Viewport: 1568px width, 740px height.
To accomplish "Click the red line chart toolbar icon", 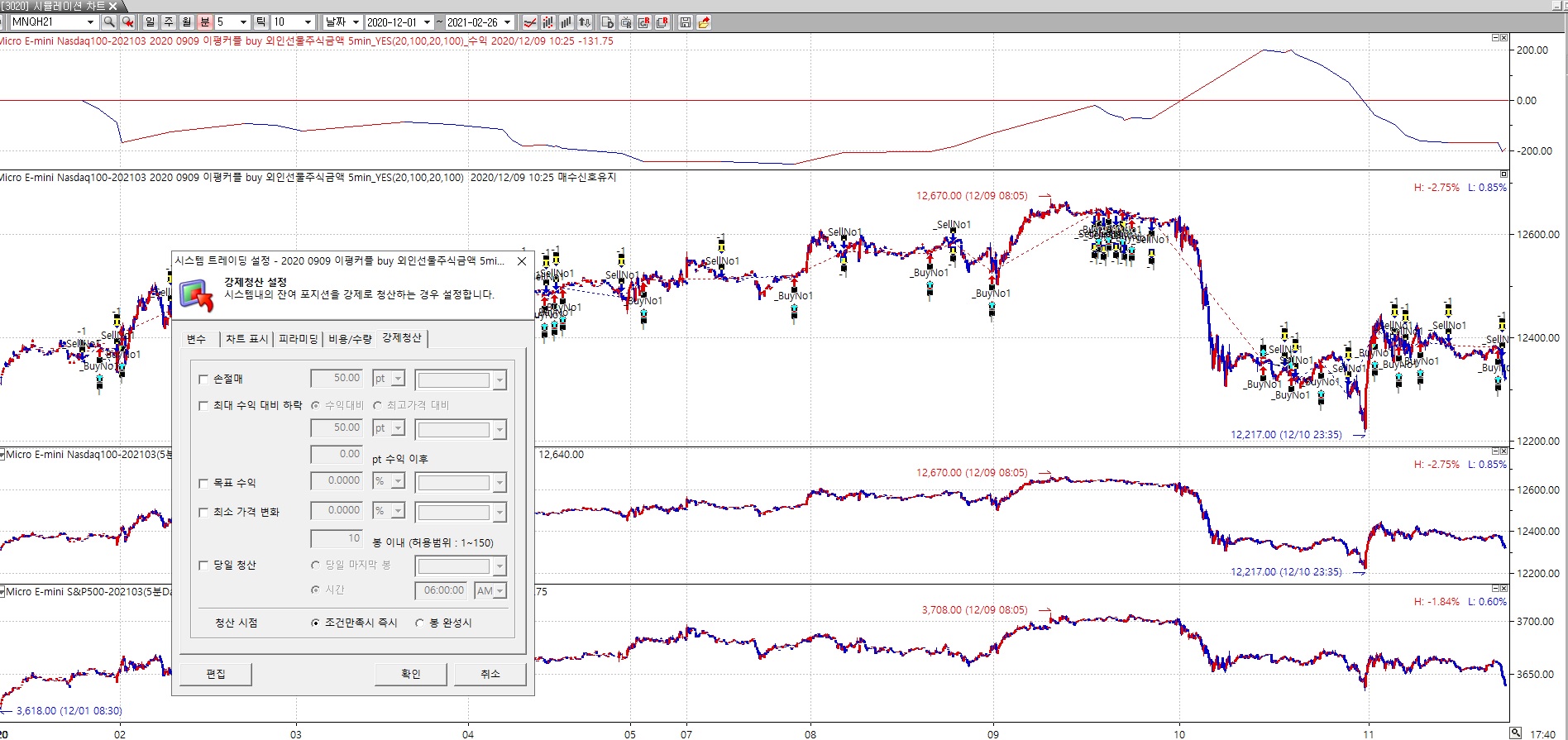I will pos(530,22).
